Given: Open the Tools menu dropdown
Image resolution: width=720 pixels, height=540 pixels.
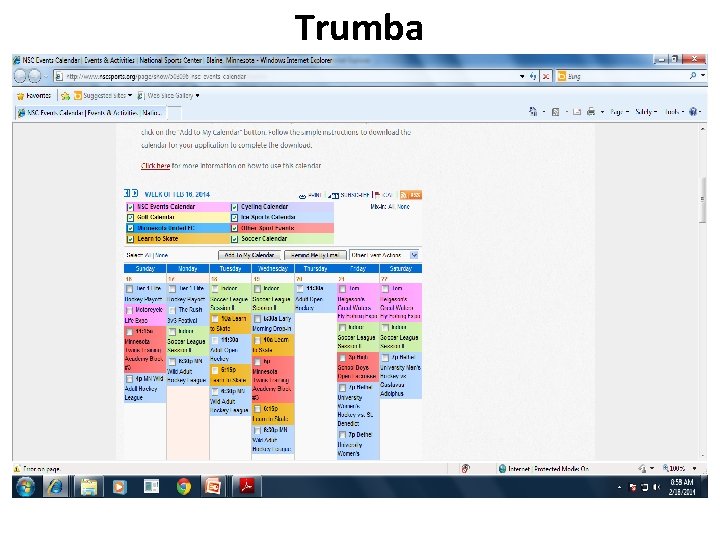Looking at the screenshot, I should pyautogui.click(x=674, y=112).
